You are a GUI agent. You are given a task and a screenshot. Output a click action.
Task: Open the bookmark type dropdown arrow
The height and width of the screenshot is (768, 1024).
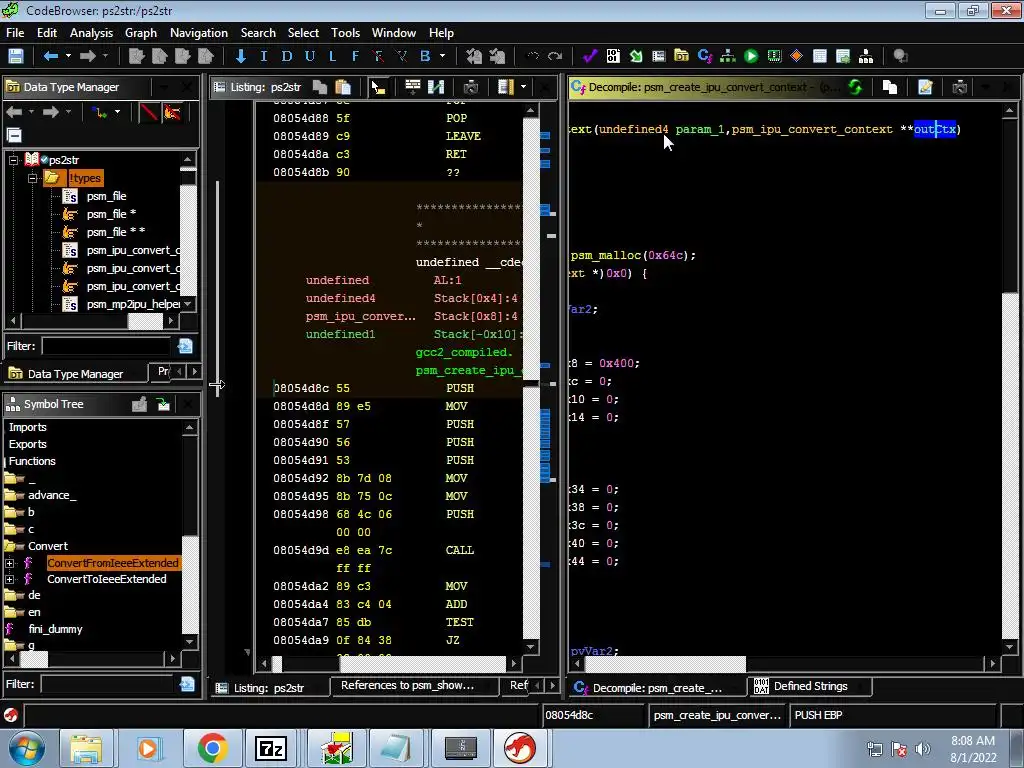[442, 56]
